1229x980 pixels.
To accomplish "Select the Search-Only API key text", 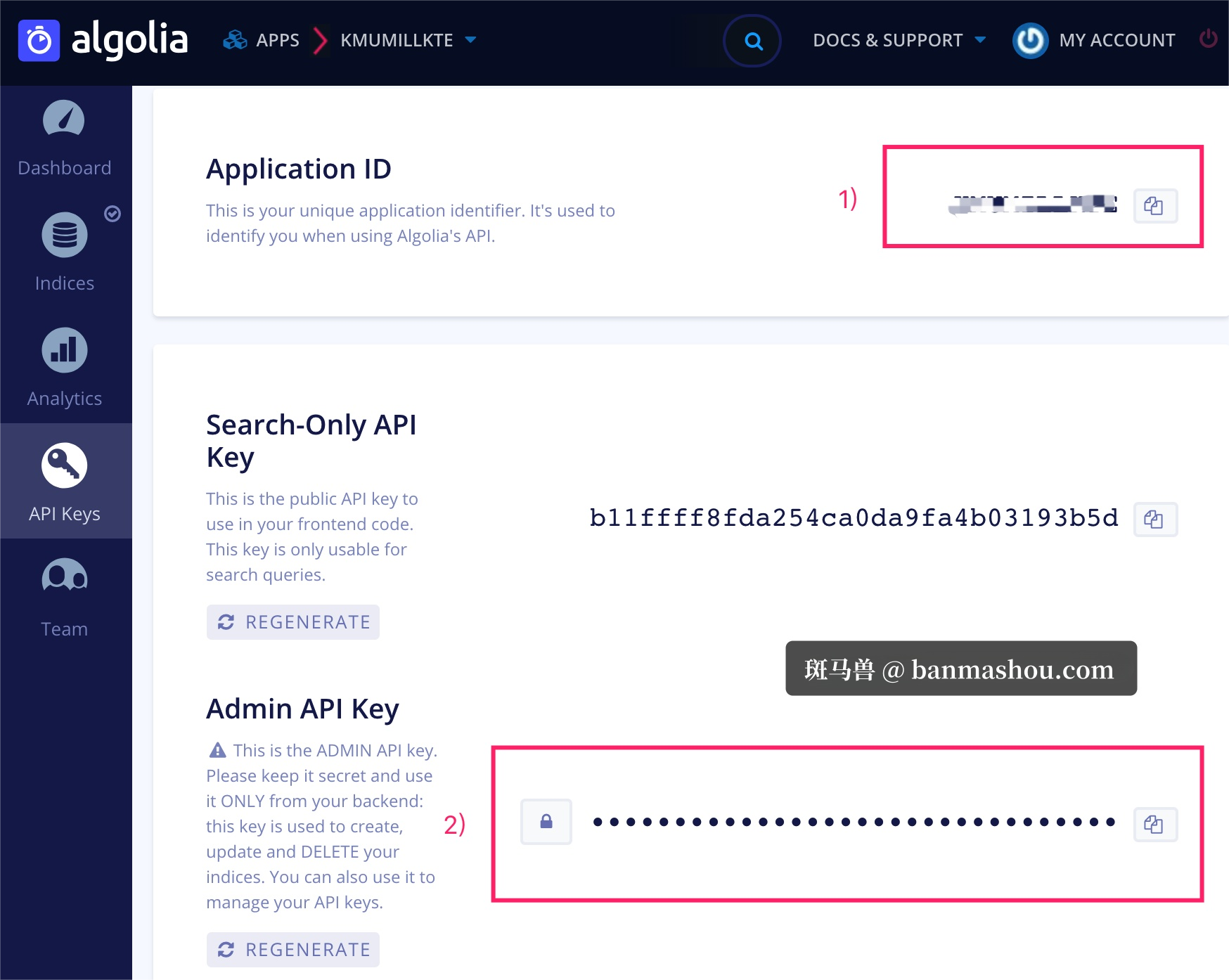I will 854,518.
